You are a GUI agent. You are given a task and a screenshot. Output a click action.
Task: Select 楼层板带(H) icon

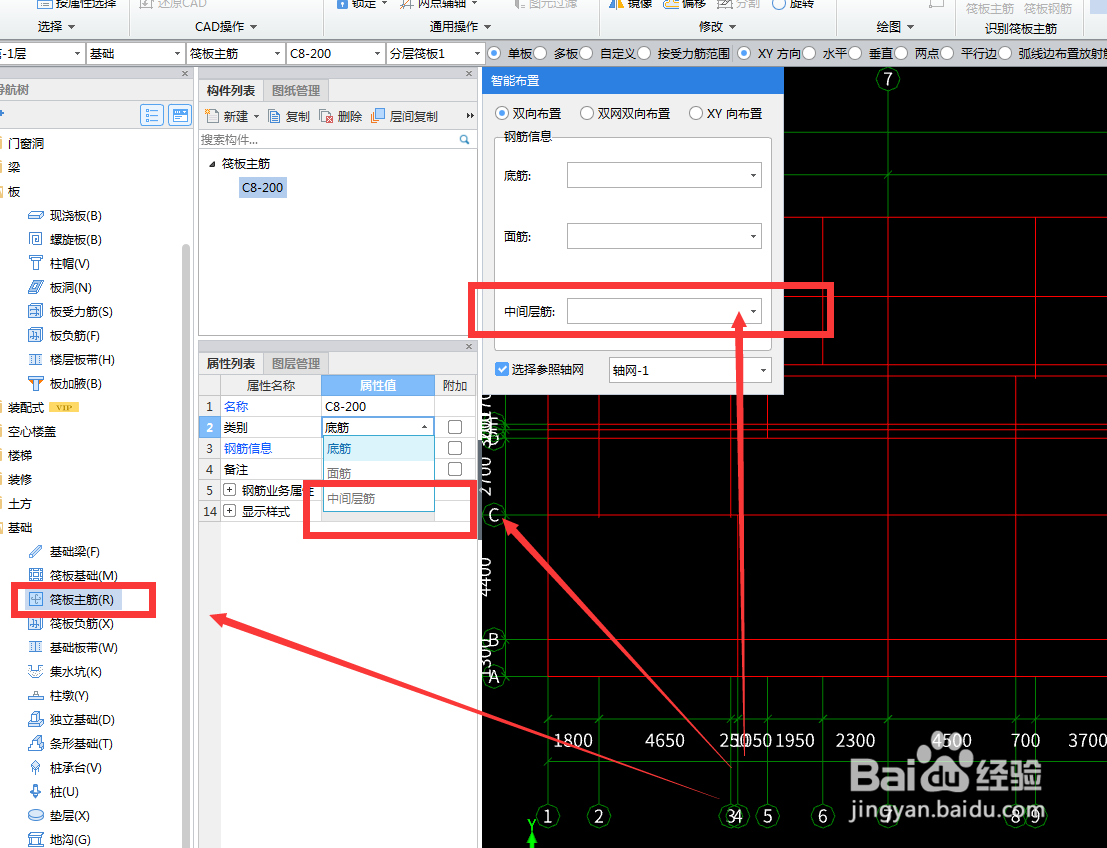(35, 359)
